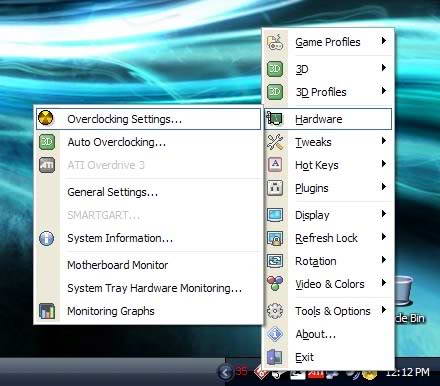Click the Tools & Options gear icon

pos(275,311)
